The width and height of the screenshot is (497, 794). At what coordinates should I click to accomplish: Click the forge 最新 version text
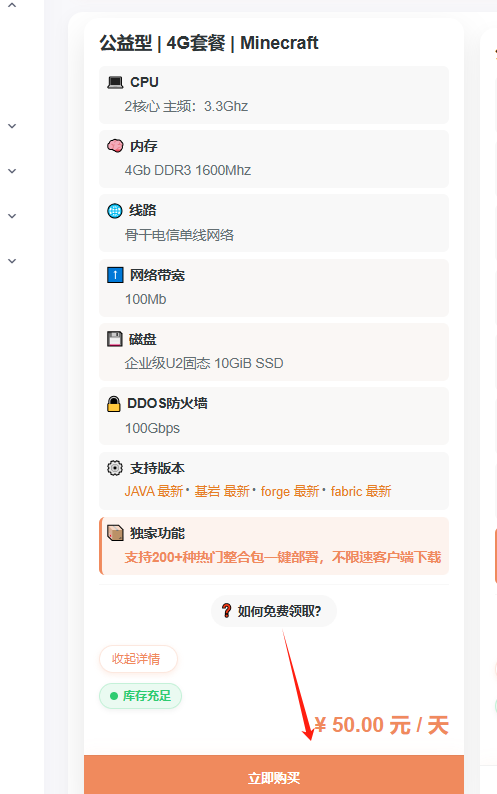290,491
